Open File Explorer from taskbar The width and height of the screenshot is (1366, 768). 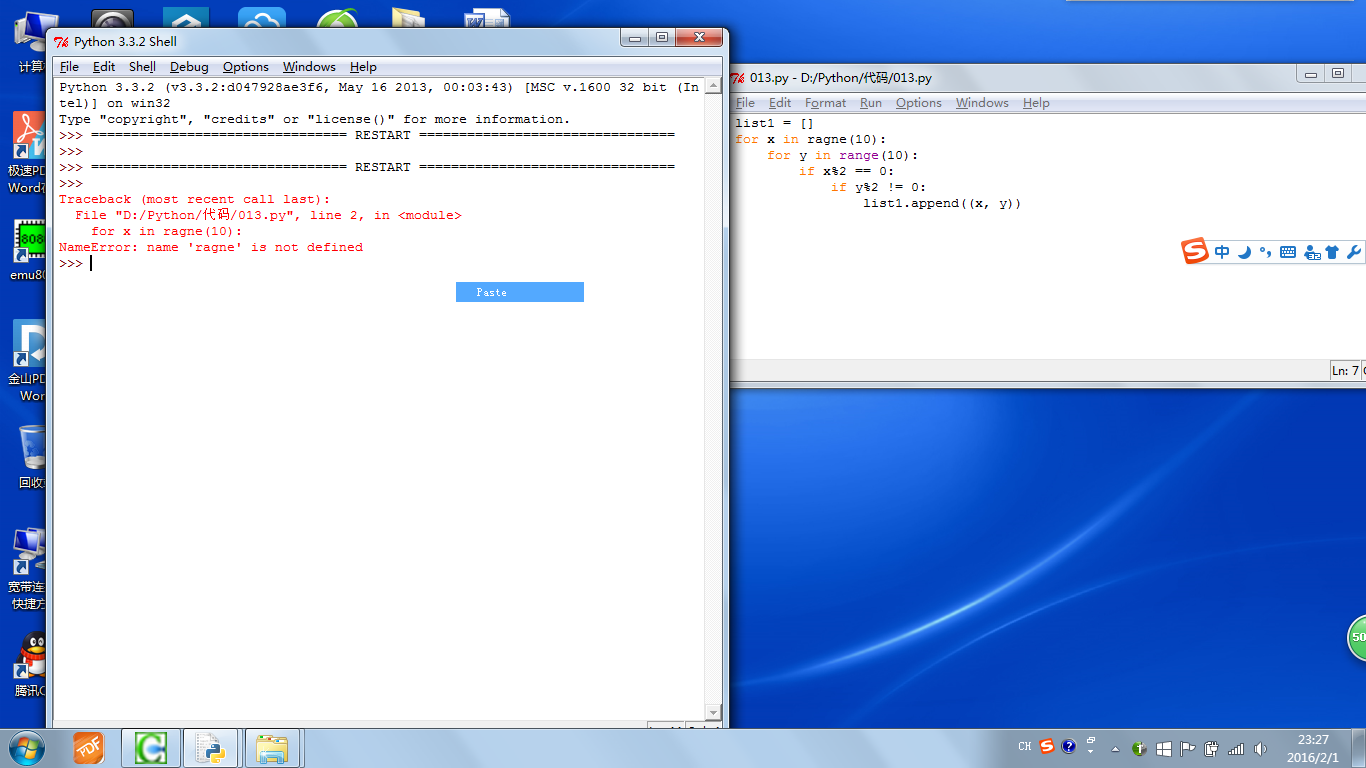272,748
